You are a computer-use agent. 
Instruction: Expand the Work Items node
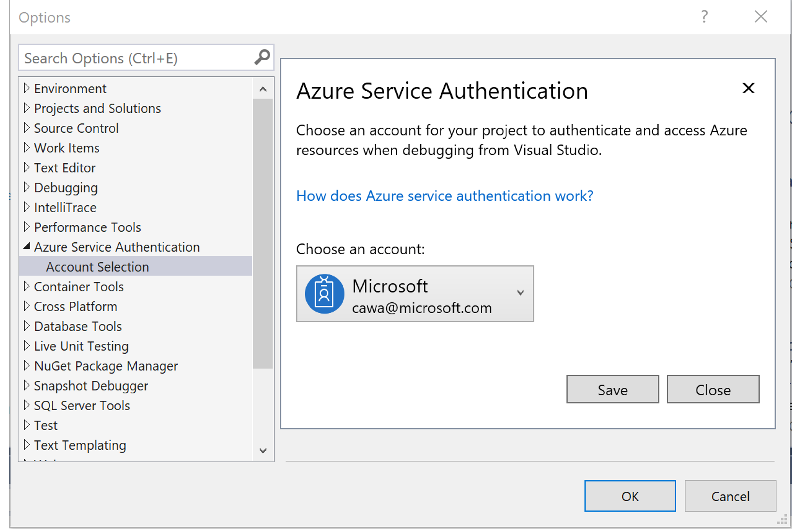[x=27, y=148]
